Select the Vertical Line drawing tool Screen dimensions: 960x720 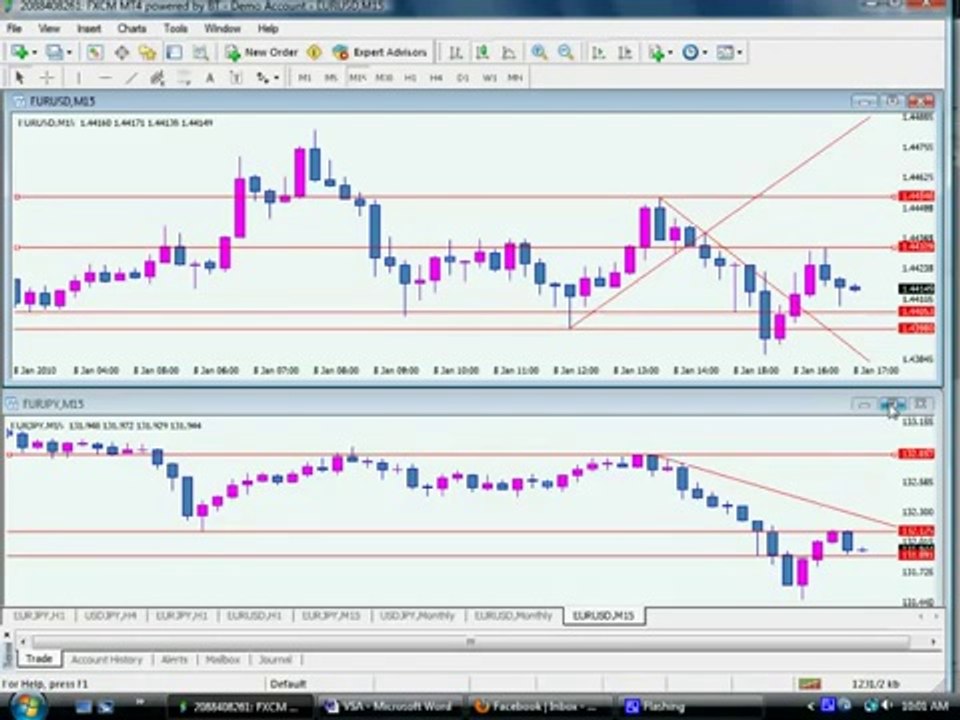coord(78,78)
